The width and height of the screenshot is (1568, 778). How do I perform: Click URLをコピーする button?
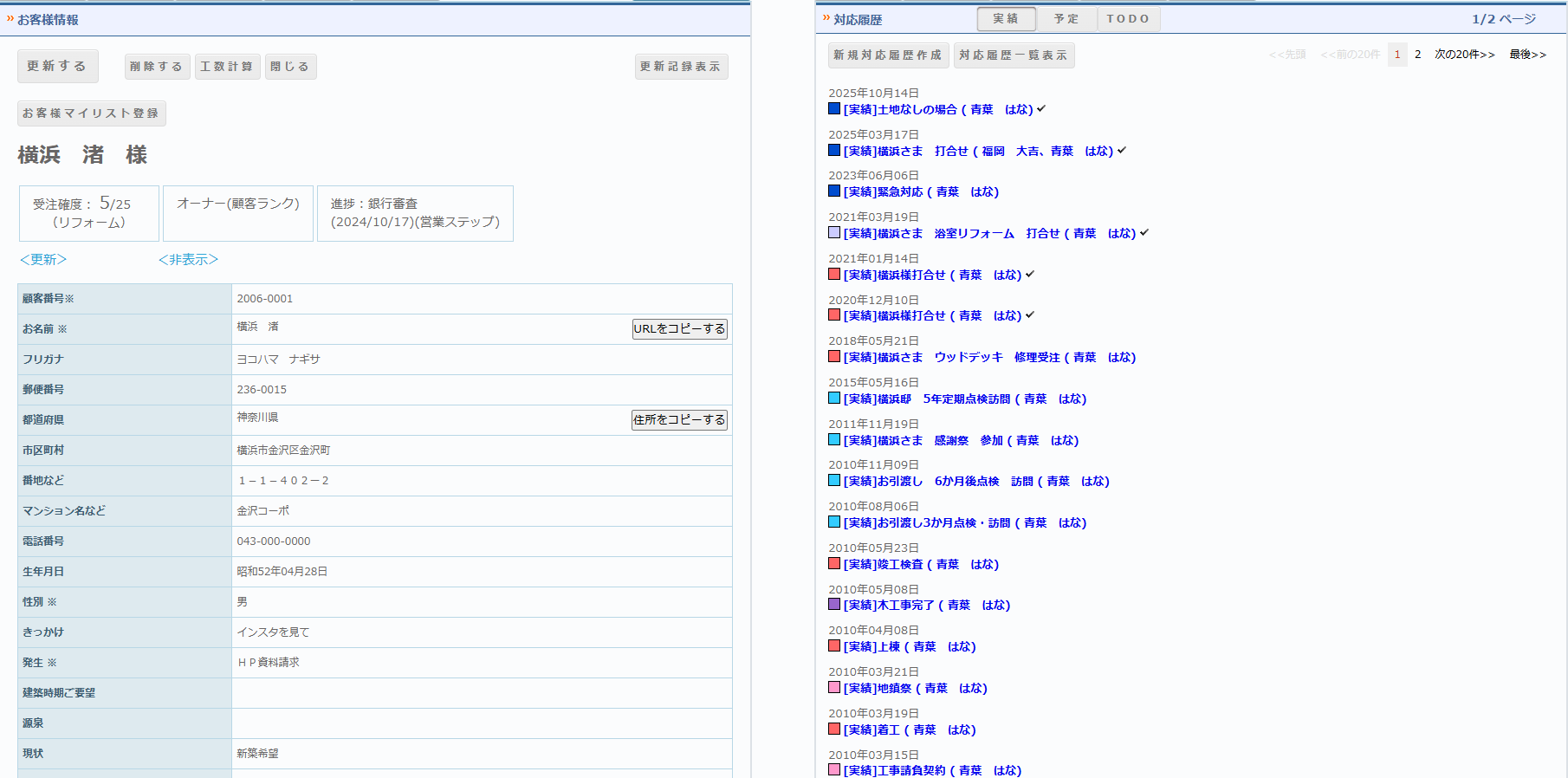click(679, 329)
